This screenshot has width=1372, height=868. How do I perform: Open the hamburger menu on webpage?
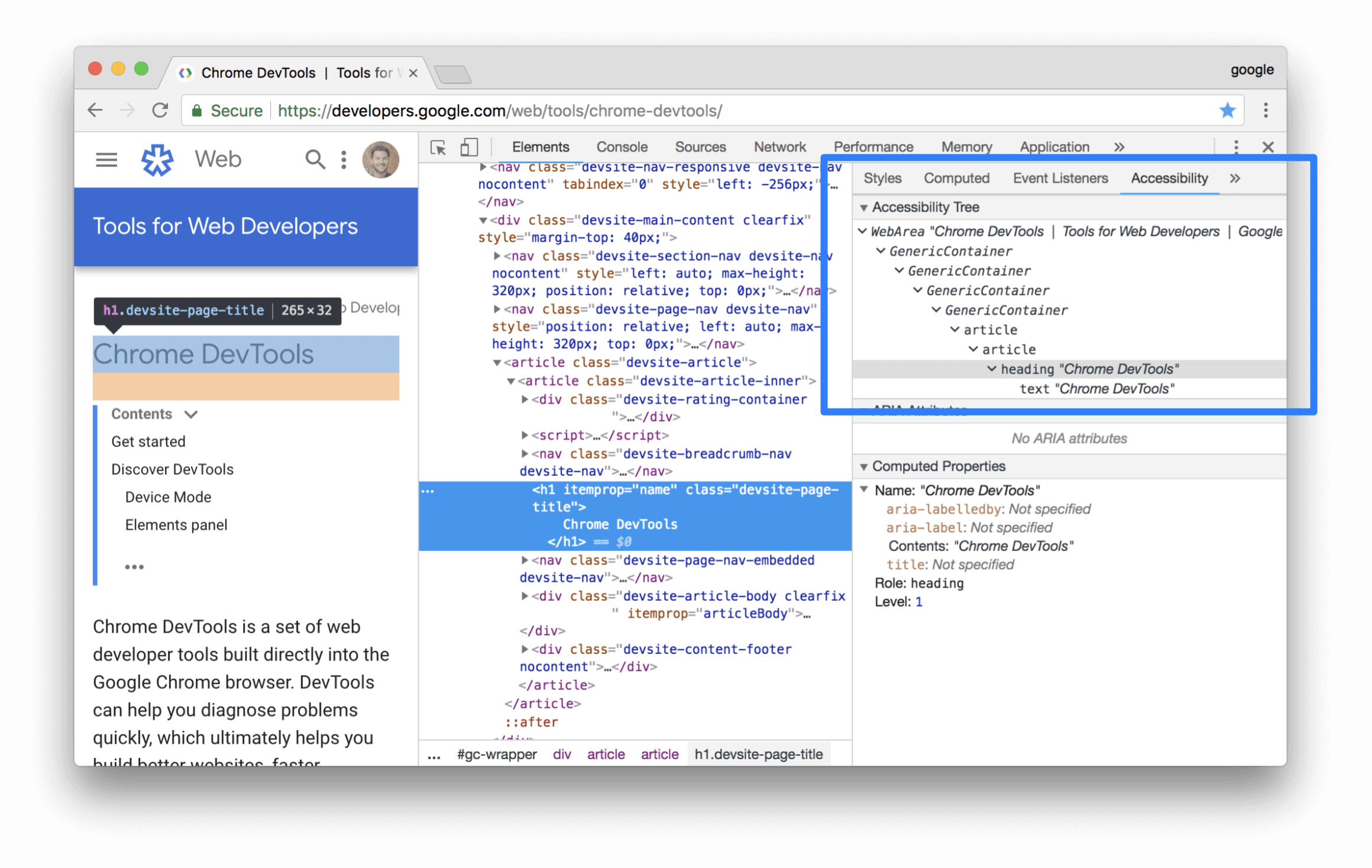pyautogui.click(x=106, y=160)
